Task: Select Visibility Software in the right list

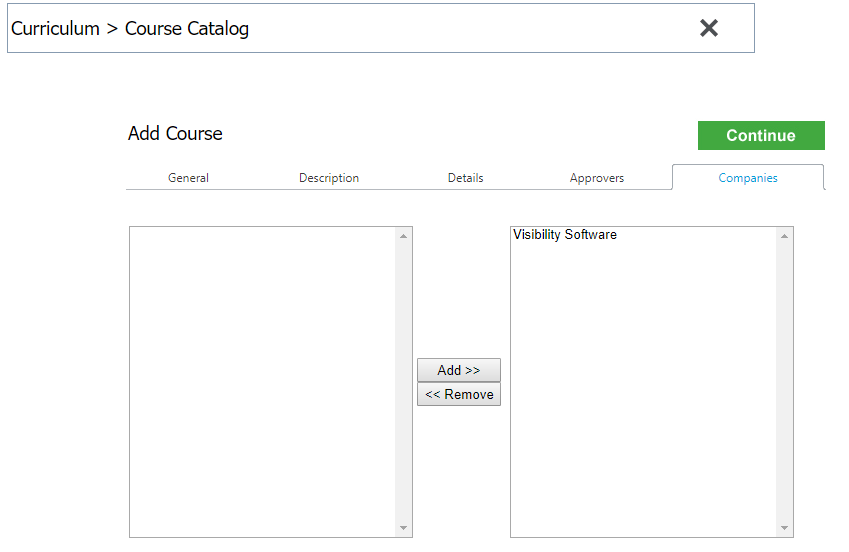Action: coord(565,235)
